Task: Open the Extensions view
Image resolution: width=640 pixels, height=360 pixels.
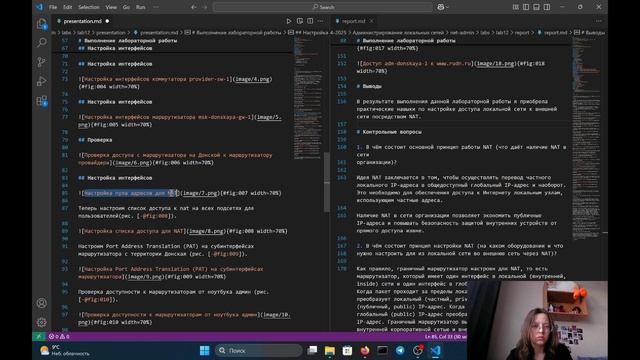Action: pyautogui.click(x=42, y=100)
